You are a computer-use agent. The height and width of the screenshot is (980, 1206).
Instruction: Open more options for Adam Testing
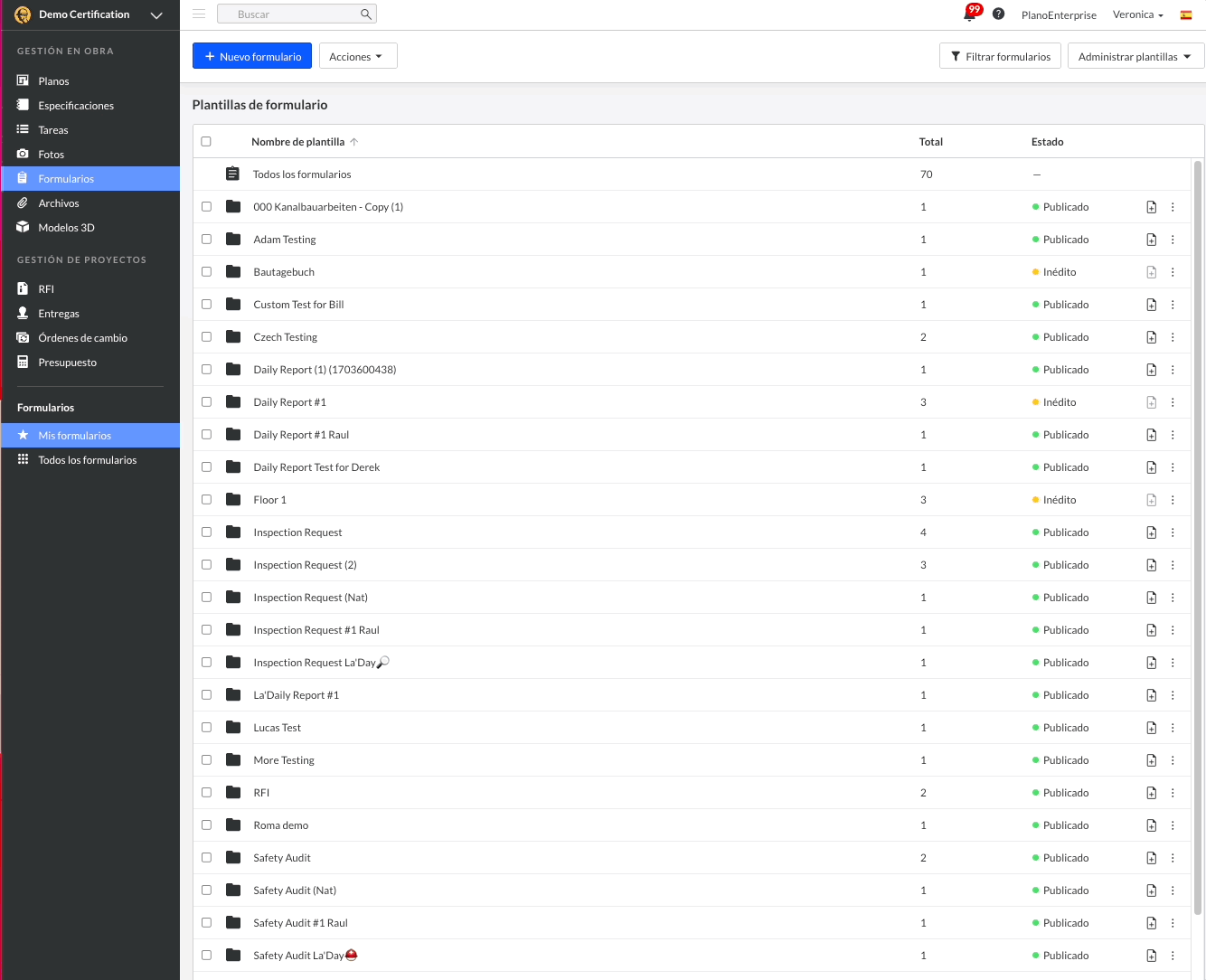[x=1173, y=240]
